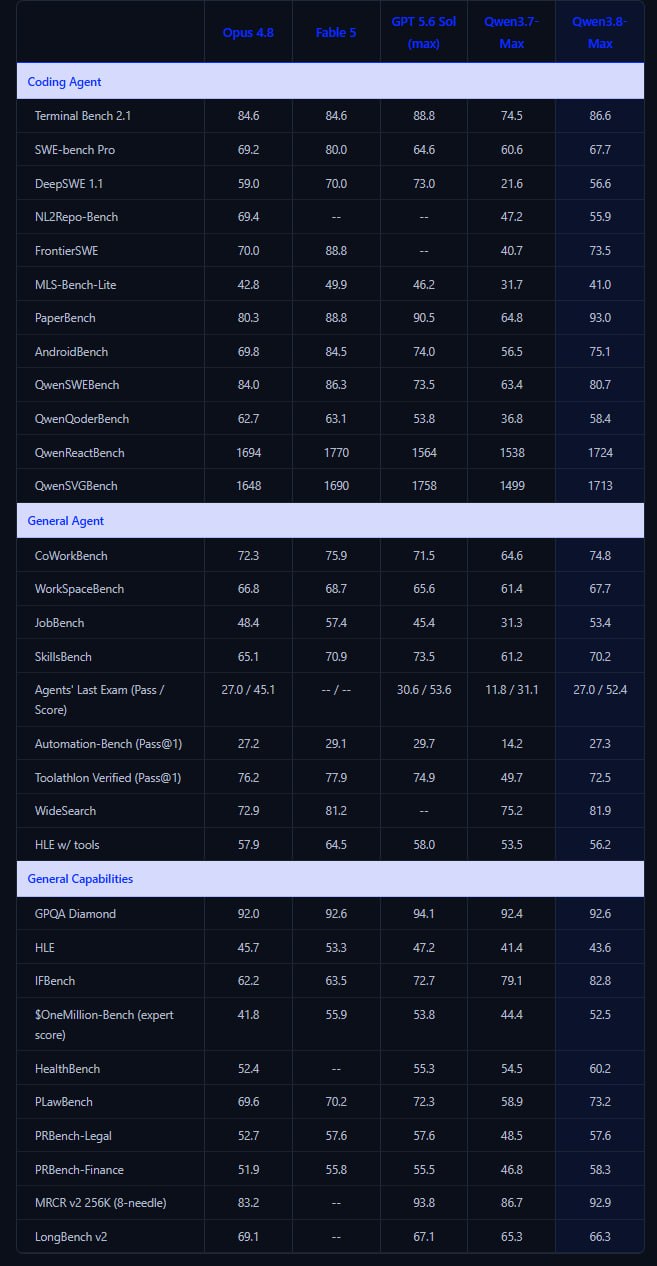Click the Qwen3.8-Max column header
657x1266 pixels.
pos(600,32)
